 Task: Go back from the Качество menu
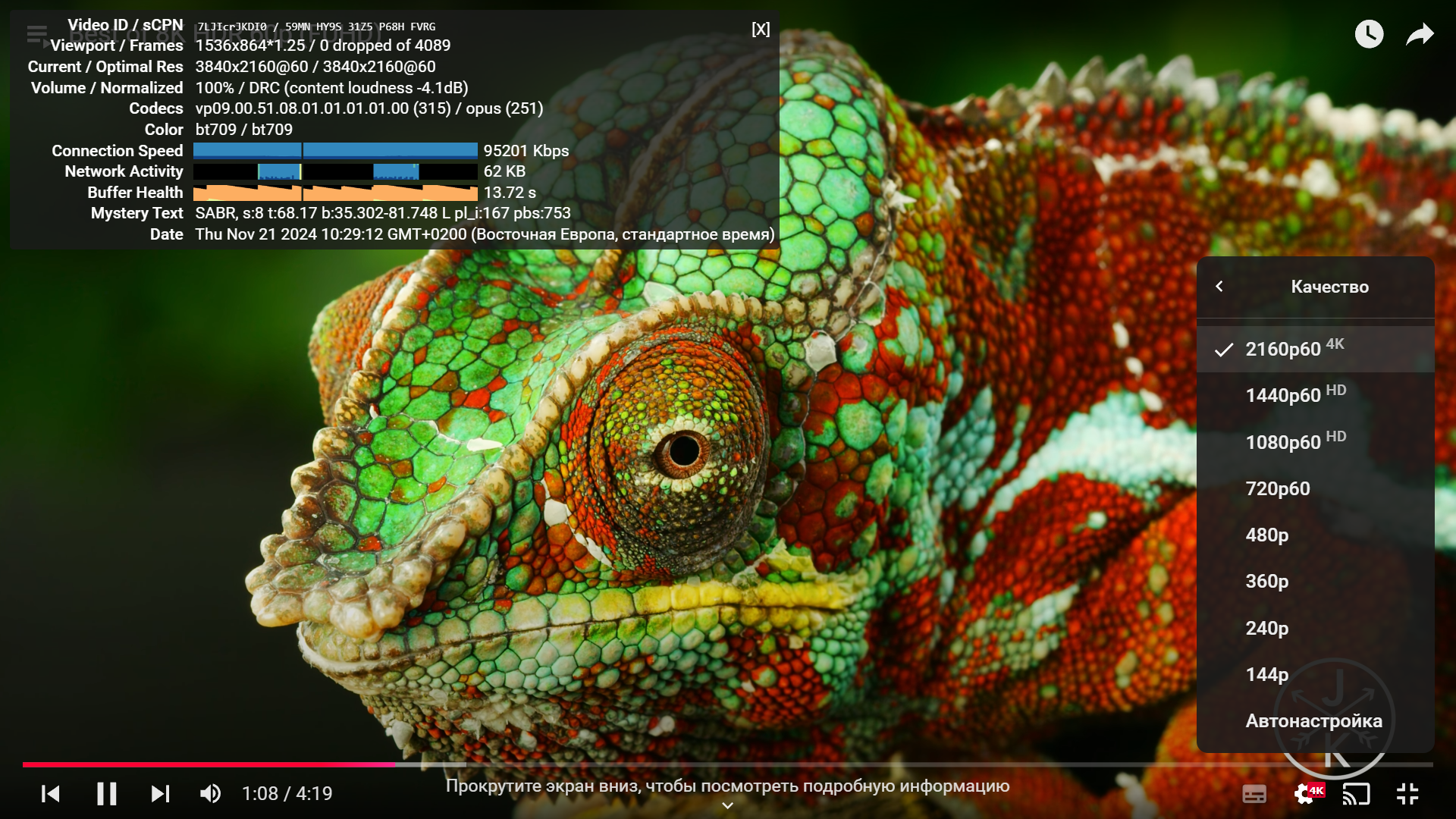point(1219,287)
